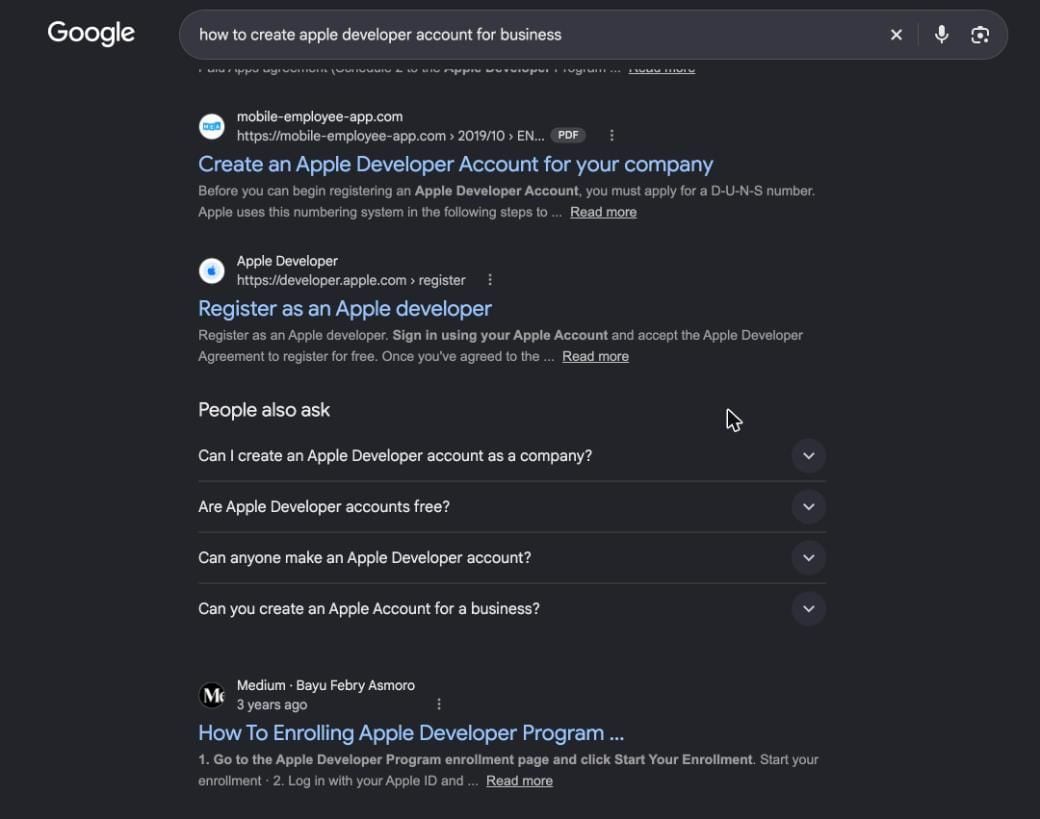Open 'Register as an Apple developer' result
Viewport: 1040px width, 819px height.
click(345, 309)
